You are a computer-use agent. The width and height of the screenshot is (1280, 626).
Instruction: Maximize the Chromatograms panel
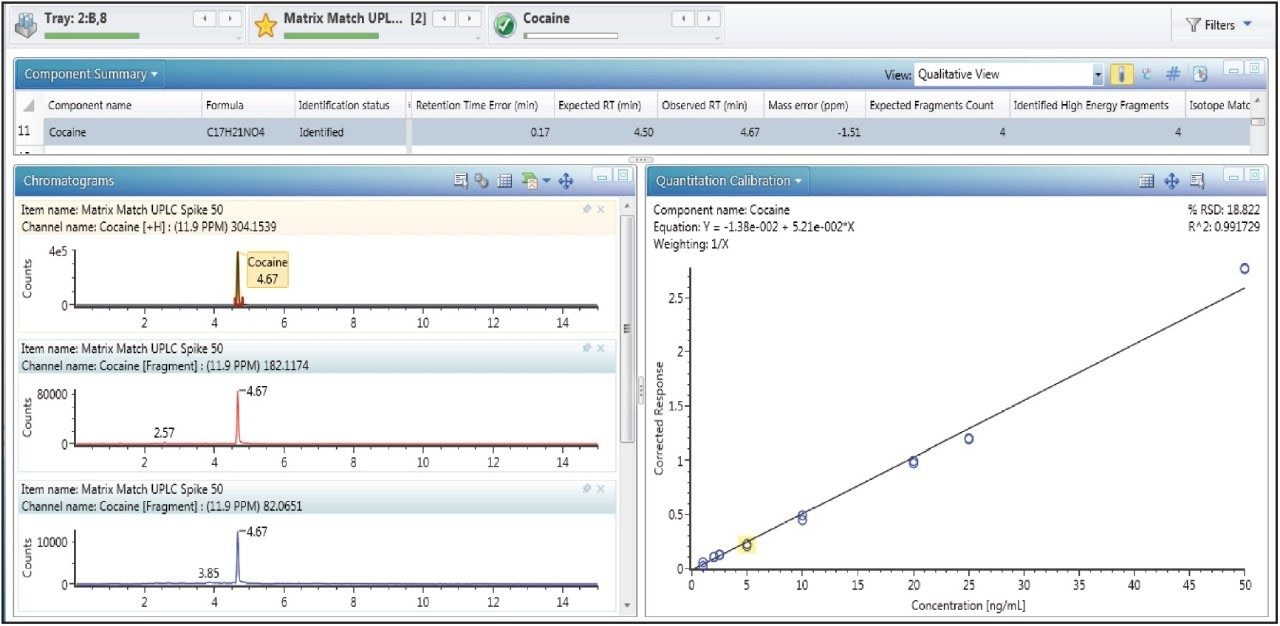(x=621, y=175)
